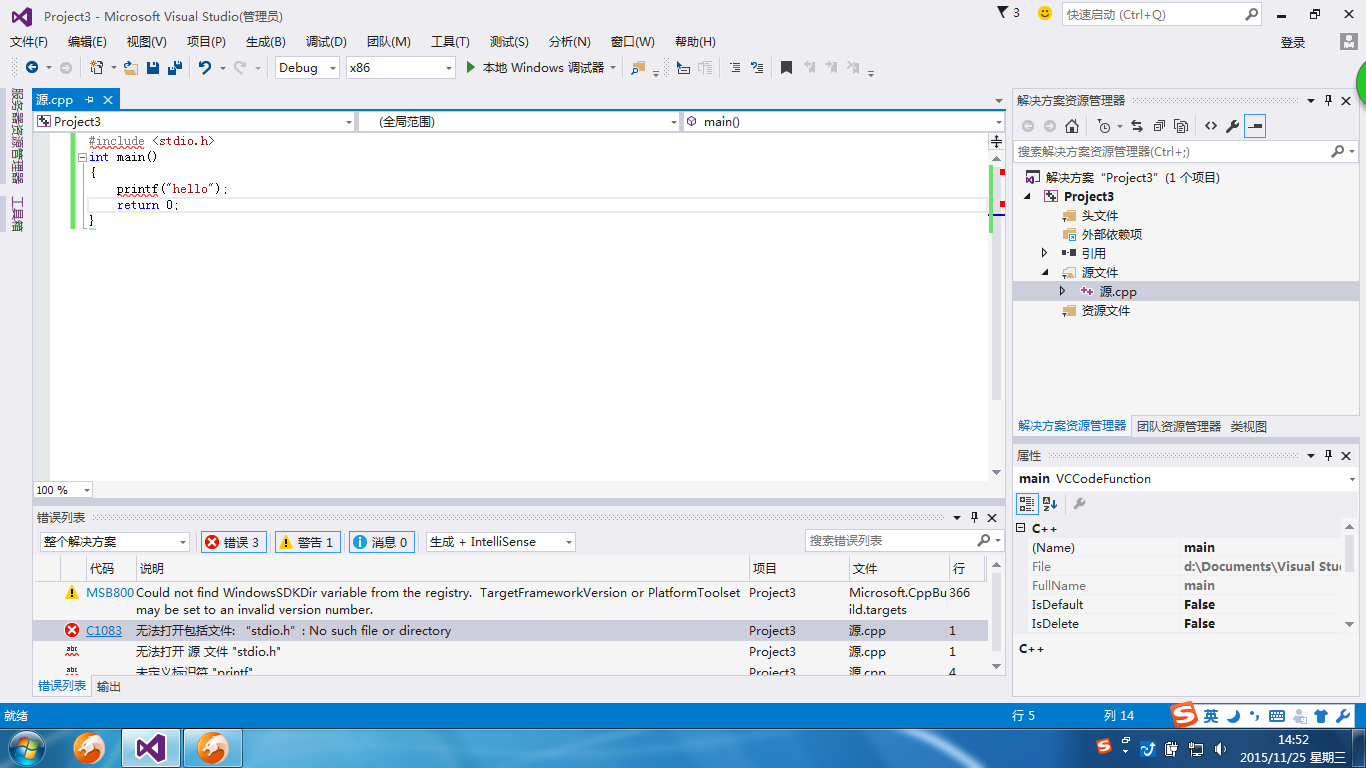Sync Solution Explorer with the active document
The height and width of the screenshot is (768, 1366).
pyautogui.click(x=1137, y=126)
